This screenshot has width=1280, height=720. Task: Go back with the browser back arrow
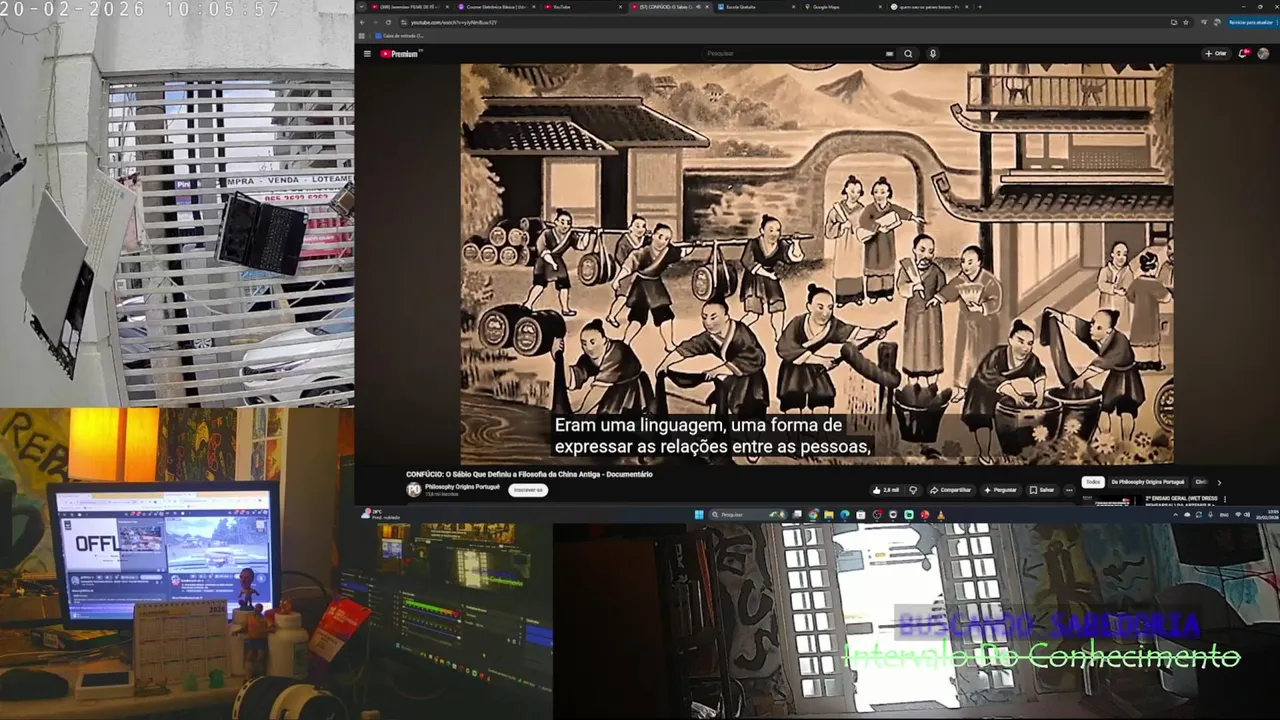click(x=362, y=22)
